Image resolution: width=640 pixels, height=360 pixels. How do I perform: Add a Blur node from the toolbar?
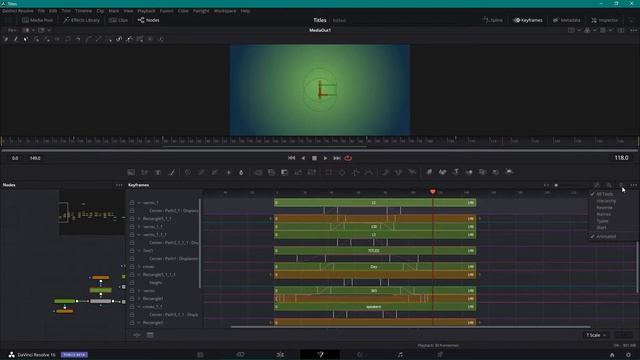(x=241, y=172)
